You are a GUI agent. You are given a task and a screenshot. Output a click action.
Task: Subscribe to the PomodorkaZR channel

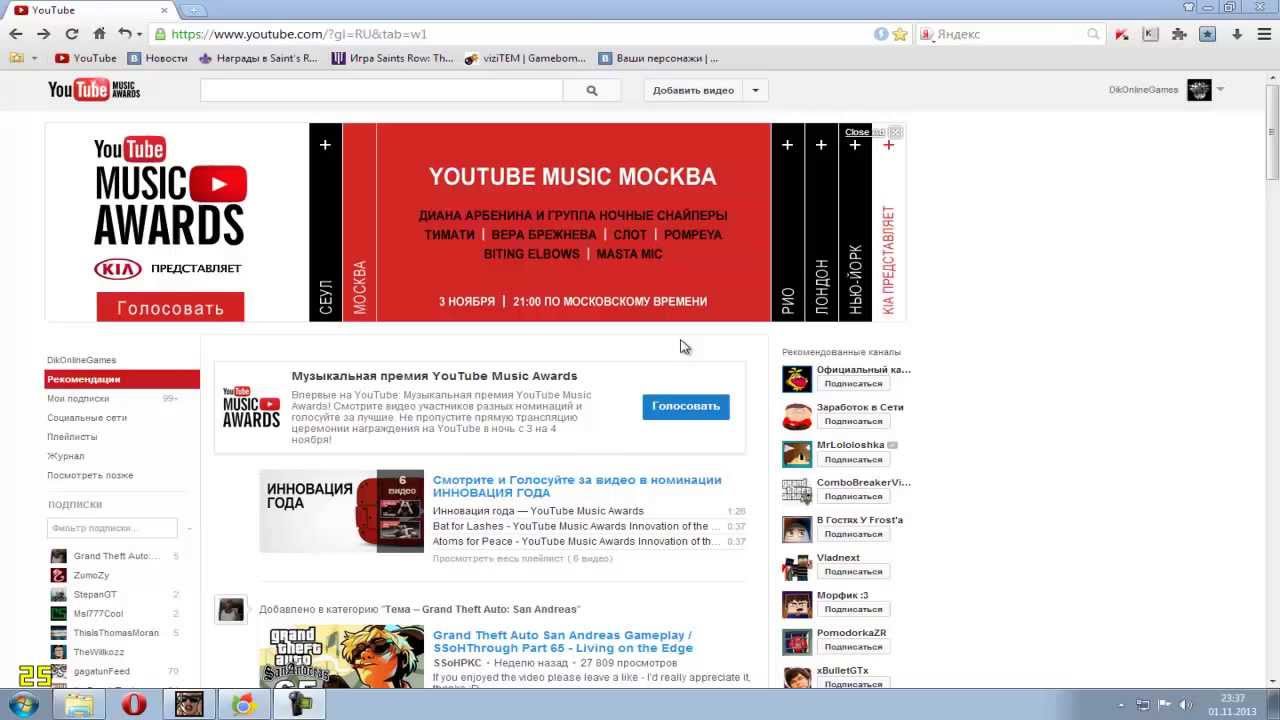click(853, 646)
